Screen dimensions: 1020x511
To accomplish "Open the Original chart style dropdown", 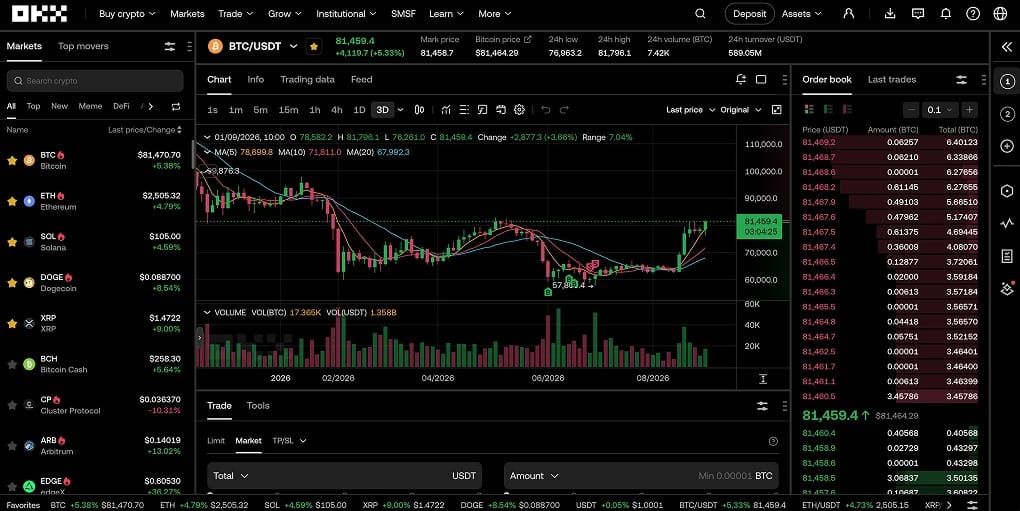I will [741, 110].
